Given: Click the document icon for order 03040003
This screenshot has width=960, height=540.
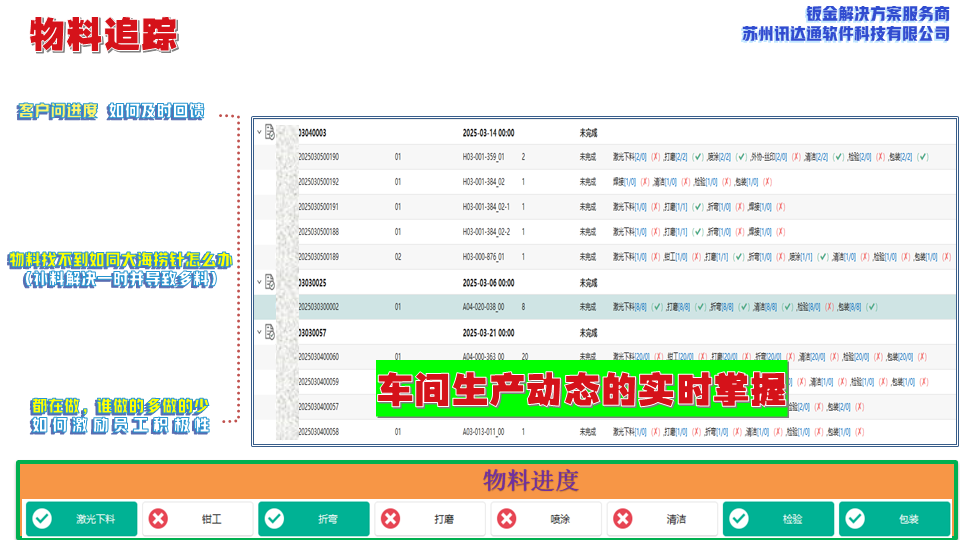Looking at the screenshot, I should [269, 132].
